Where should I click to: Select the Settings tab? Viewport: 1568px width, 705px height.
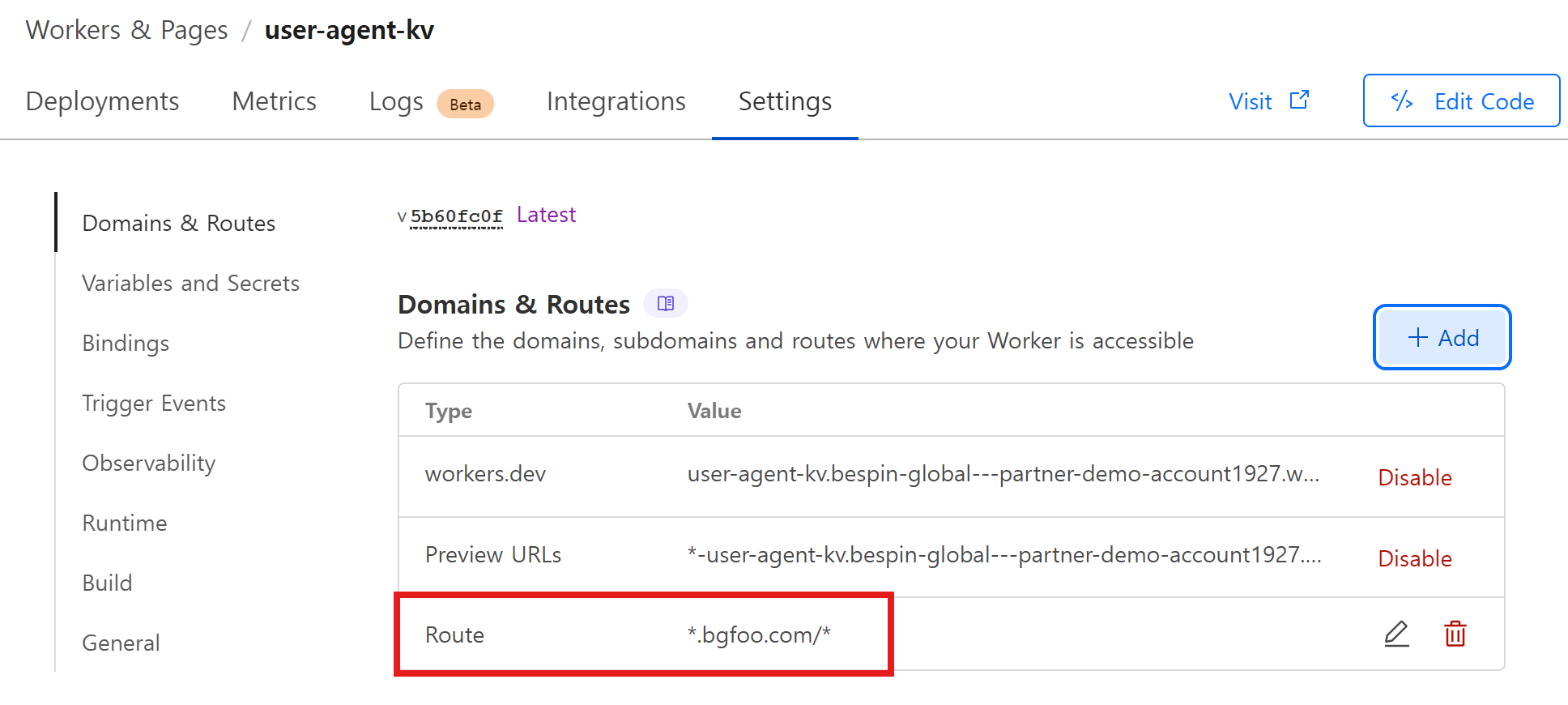(784, 101)
